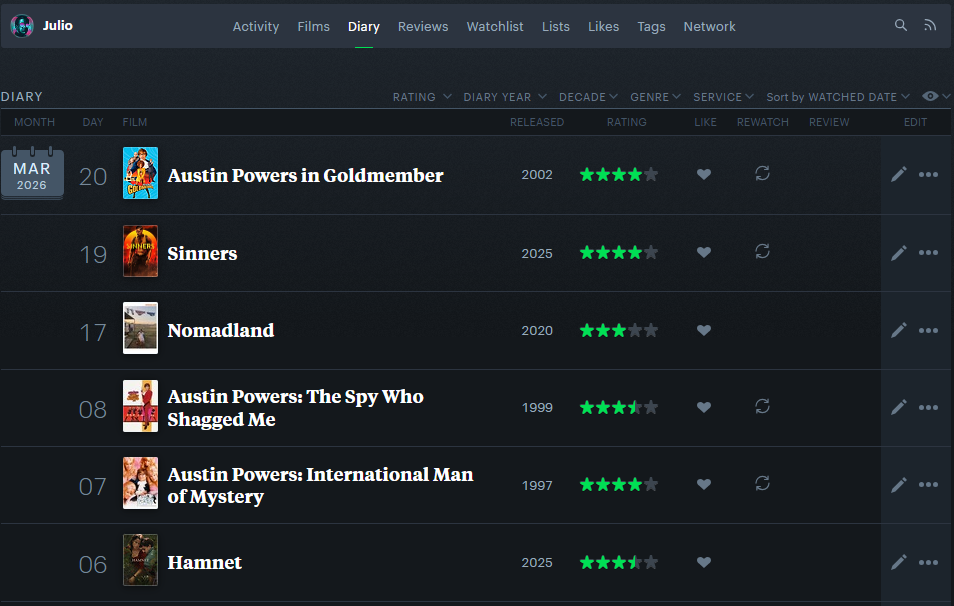Toggle the like heart for Goldmember
Screen dimensions: 954x606
704,175
